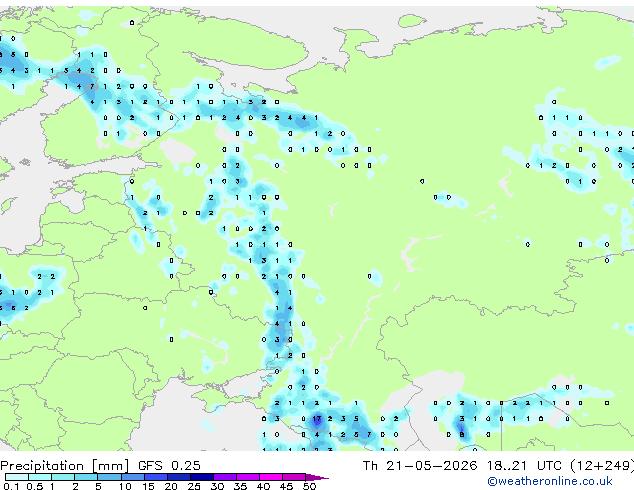Pick the legend swatch between 15 and 20
This screenshot has width=634, height=490.
tap(156, 477)
